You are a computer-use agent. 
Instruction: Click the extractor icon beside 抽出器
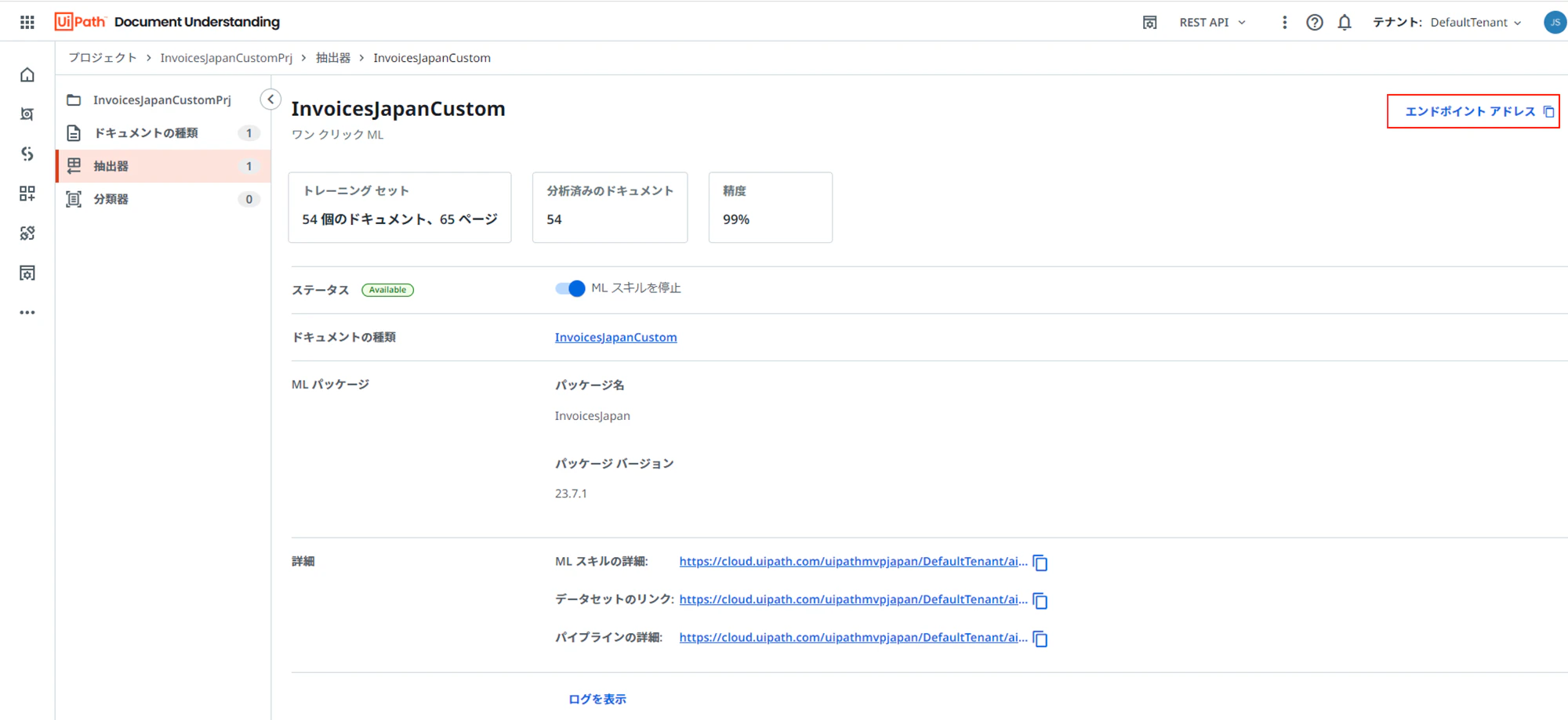point(74,165)
